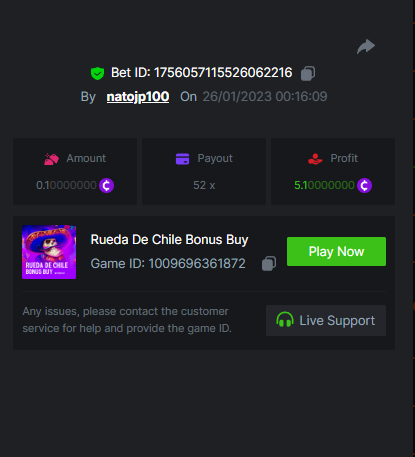Click the green verified shield icon
This screenshot has width=415, height=457.
click(97, 73)
